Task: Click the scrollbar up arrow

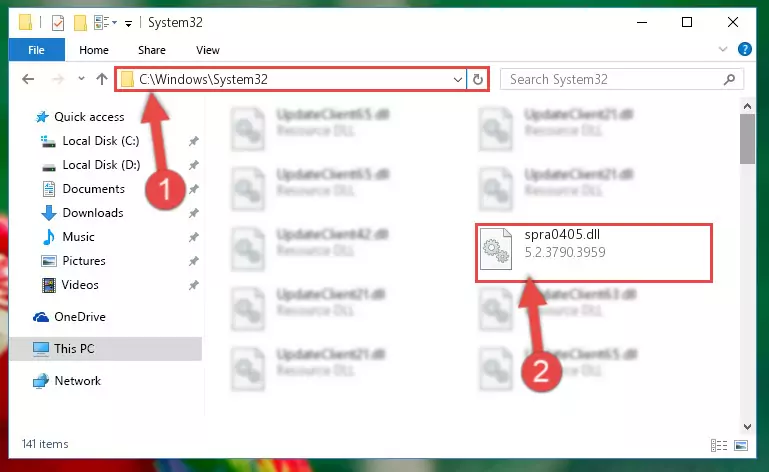Action: 747,106
